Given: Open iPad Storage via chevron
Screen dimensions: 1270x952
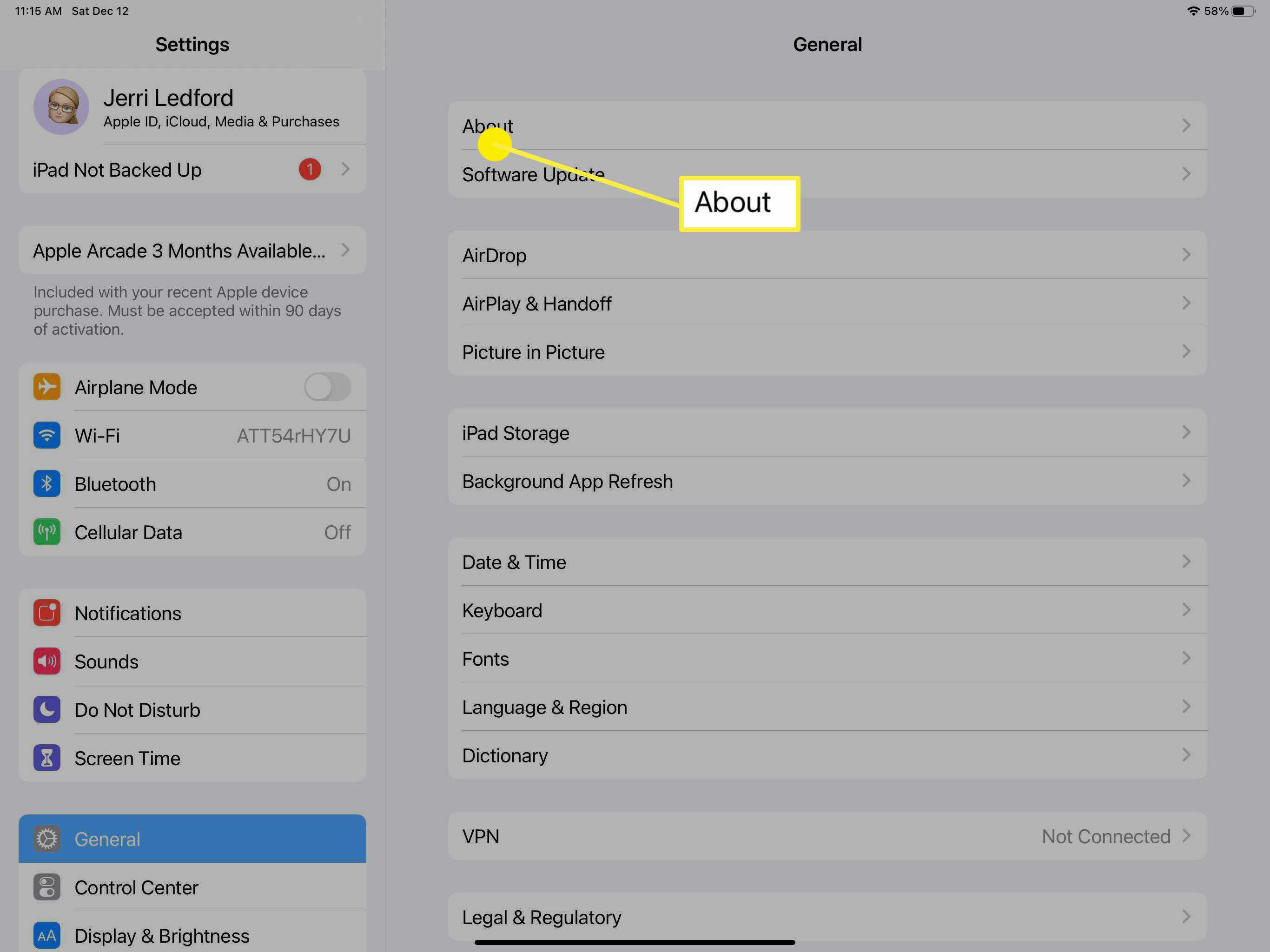Looking at the screenshot, I should click(1186, 432).
